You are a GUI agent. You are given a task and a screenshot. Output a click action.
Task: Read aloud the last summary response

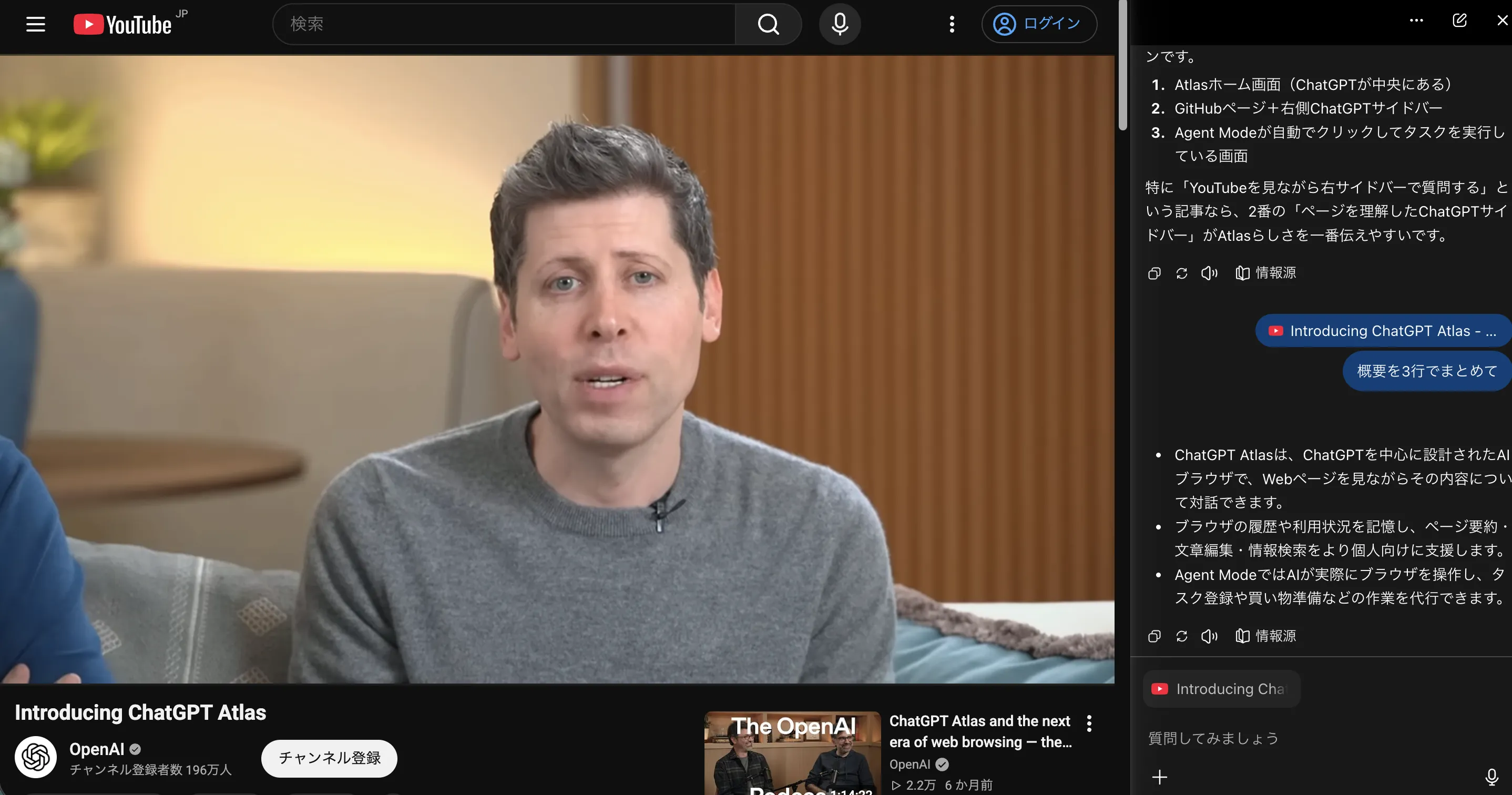[x=1209, y=636]
